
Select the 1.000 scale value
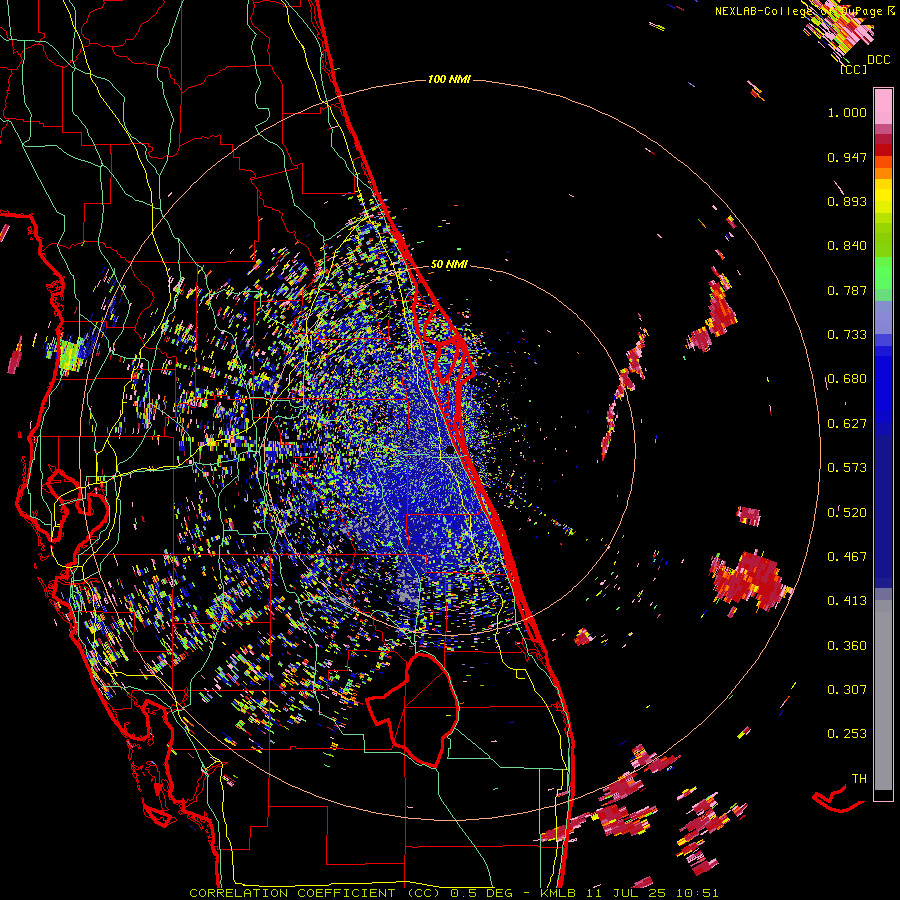pyautogui.click(x=847, y=112)
